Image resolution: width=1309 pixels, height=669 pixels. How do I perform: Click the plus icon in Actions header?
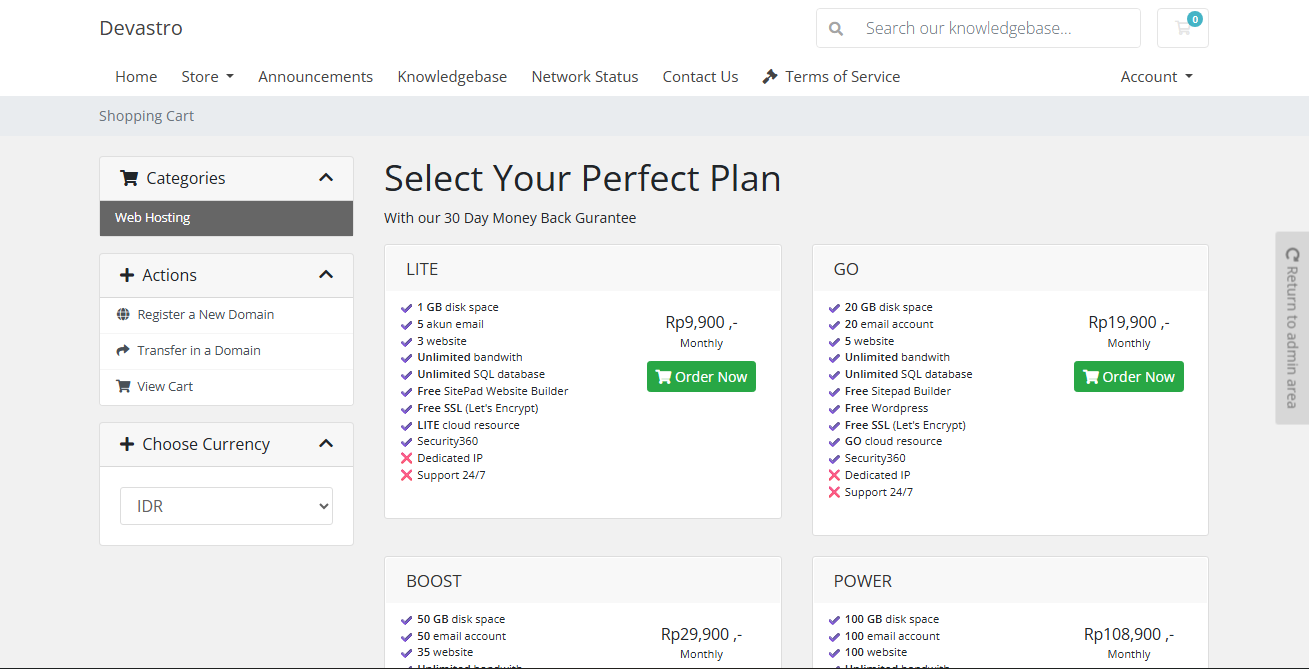(127, 276)
